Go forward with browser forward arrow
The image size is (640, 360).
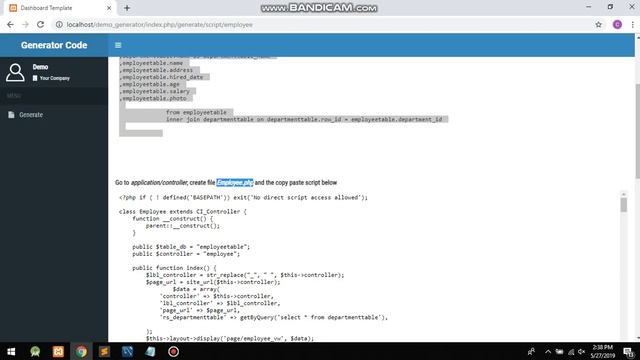tap(25, 24)
